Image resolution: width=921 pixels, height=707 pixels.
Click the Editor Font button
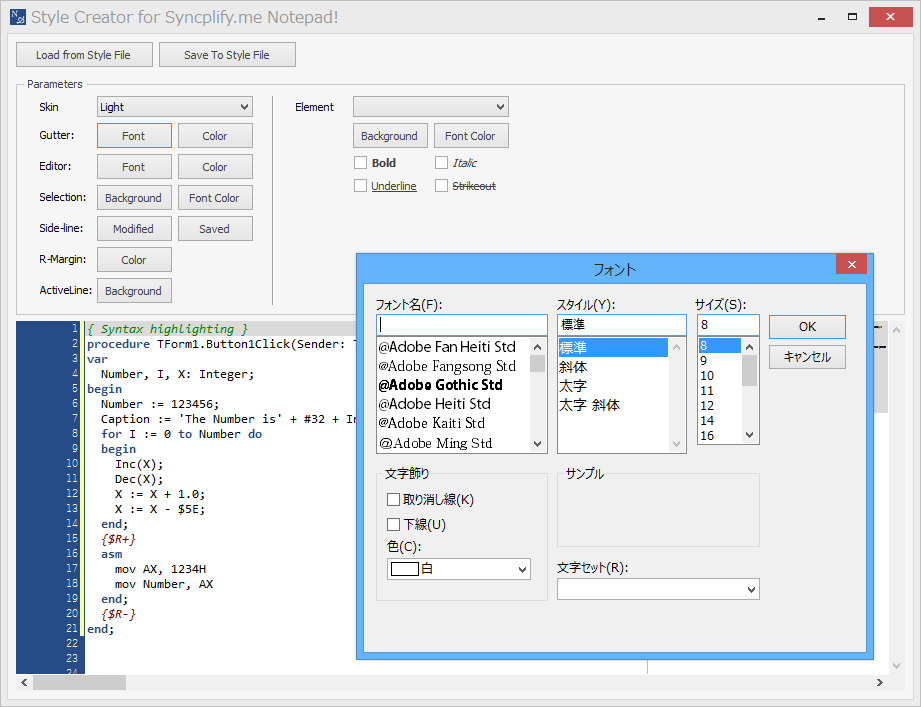click(134, 167)
